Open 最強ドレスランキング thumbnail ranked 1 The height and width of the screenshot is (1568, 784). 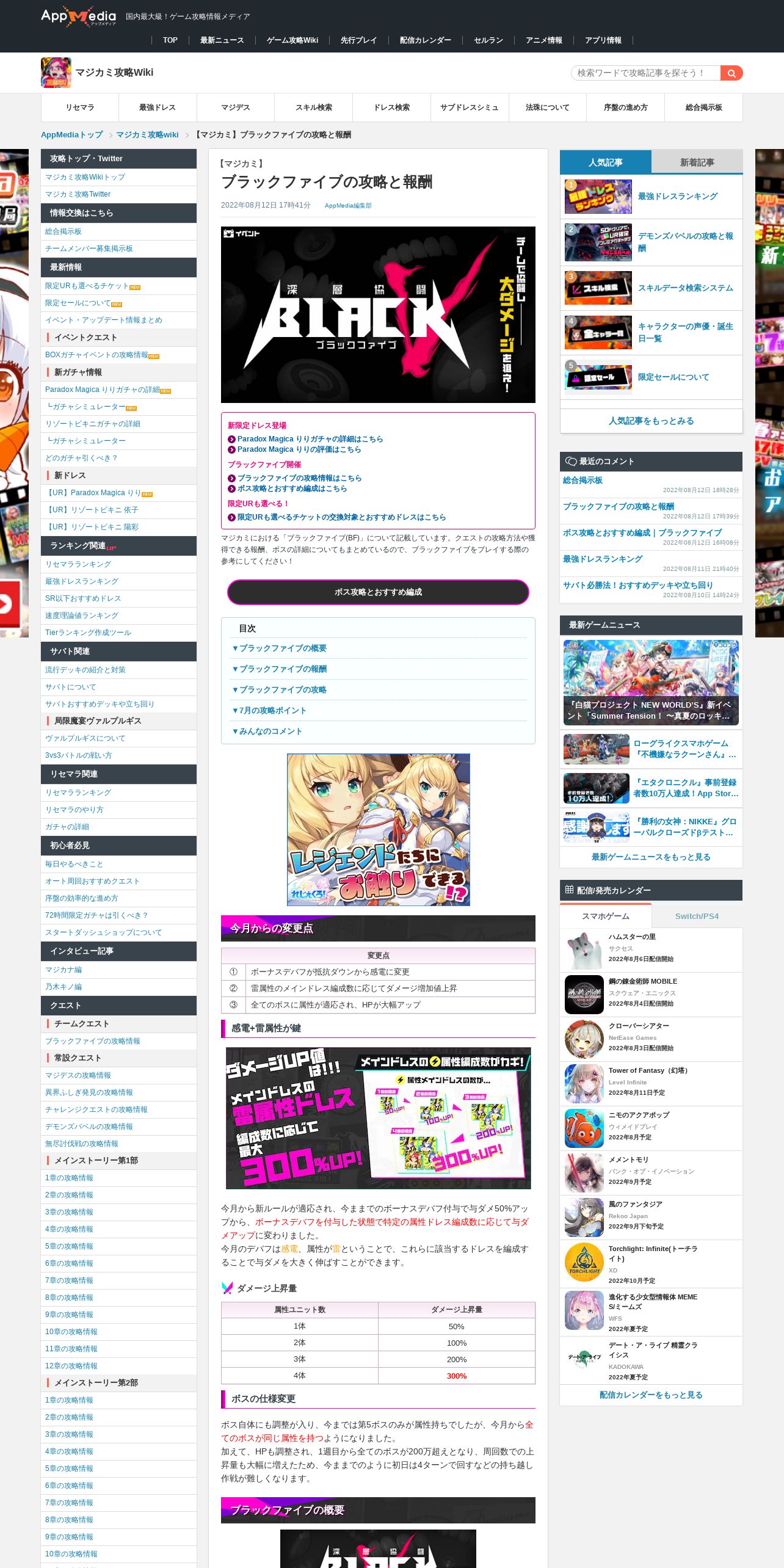pyautogui.click(x=598, y=197)
